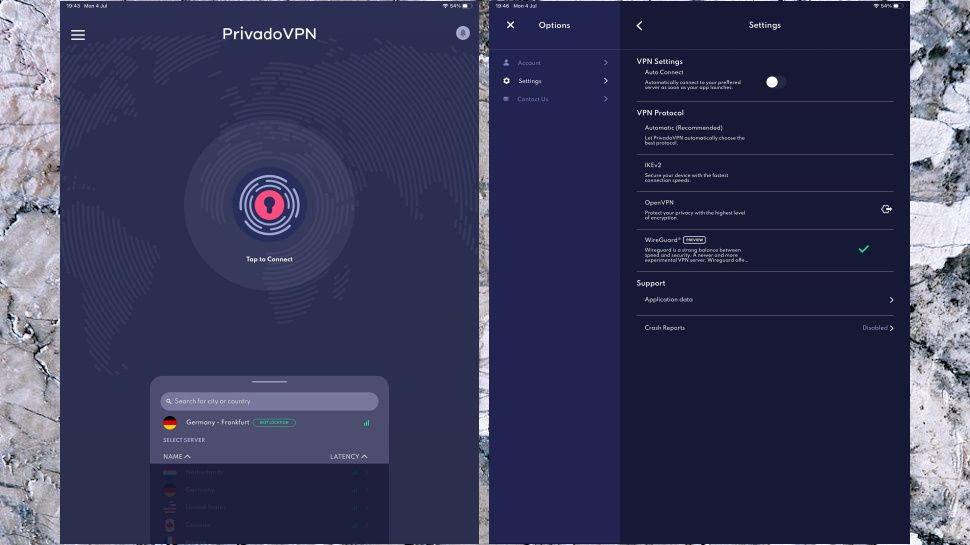Open the Settings menu item

pos(555,81)
